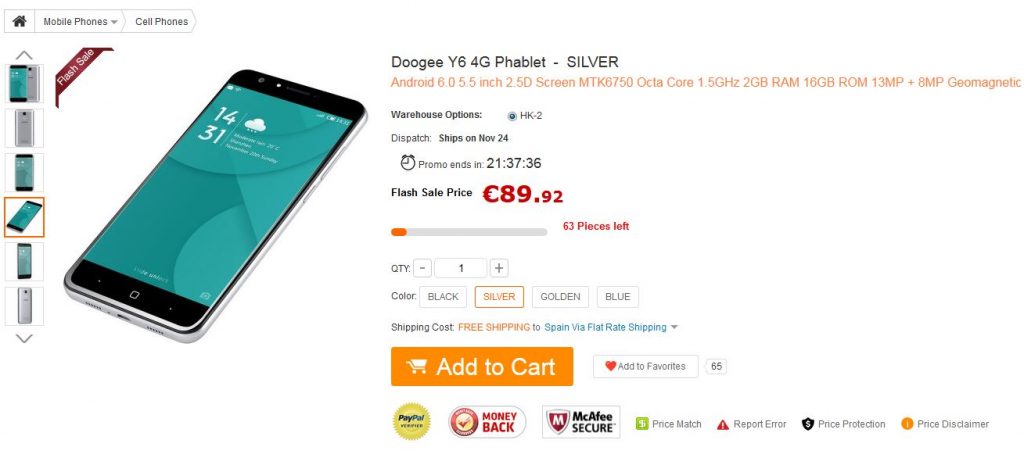Choose the BLACK color option

(x=443, y=296)
